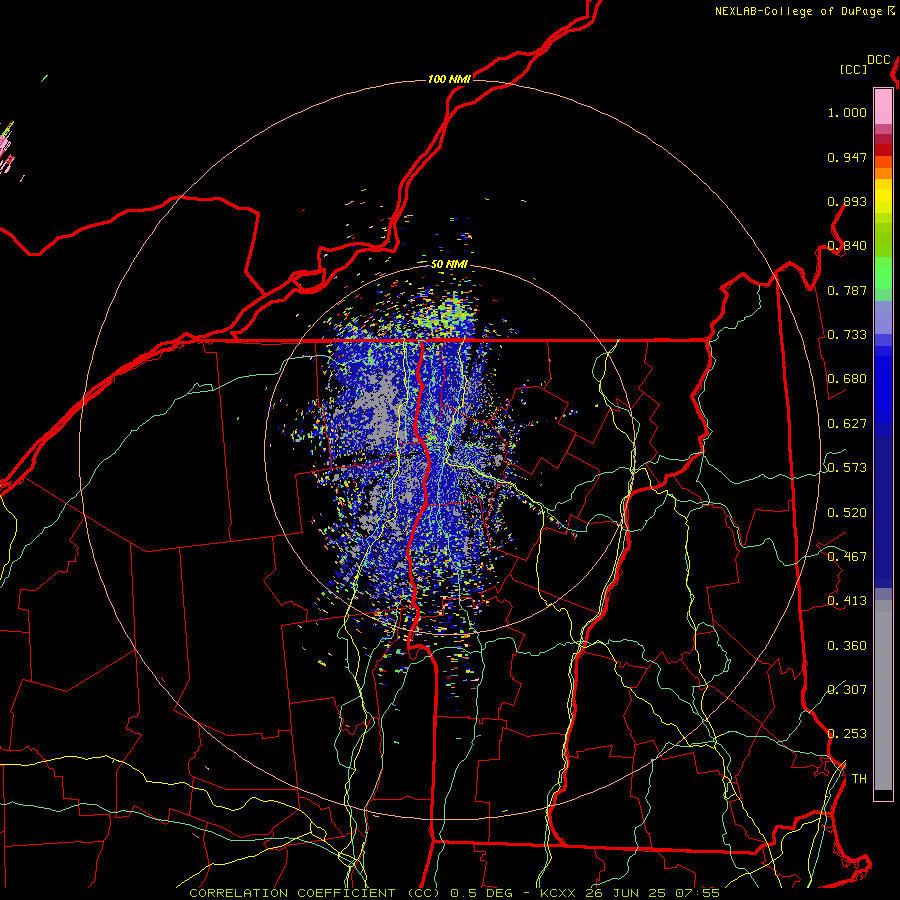This screenshot has width=900, height=900.
Task: Click the pink top segment of color bar
Action: (883, 106)
